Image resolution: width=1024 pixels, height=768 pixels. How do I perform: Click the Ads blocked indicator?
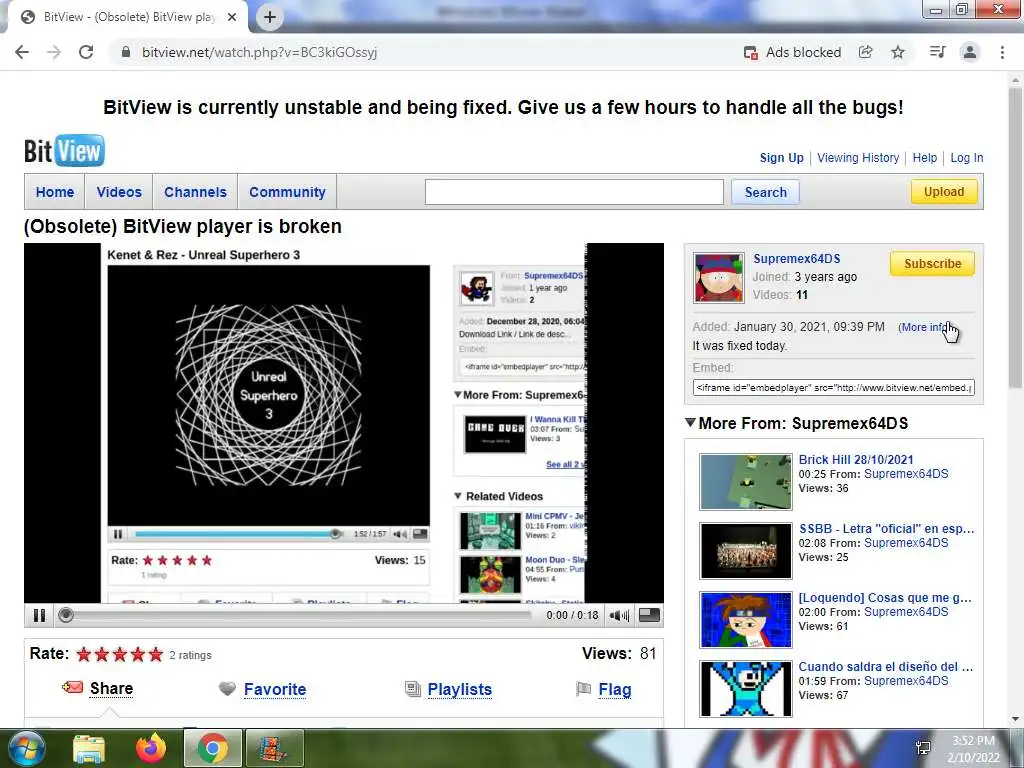click(792, 52)
